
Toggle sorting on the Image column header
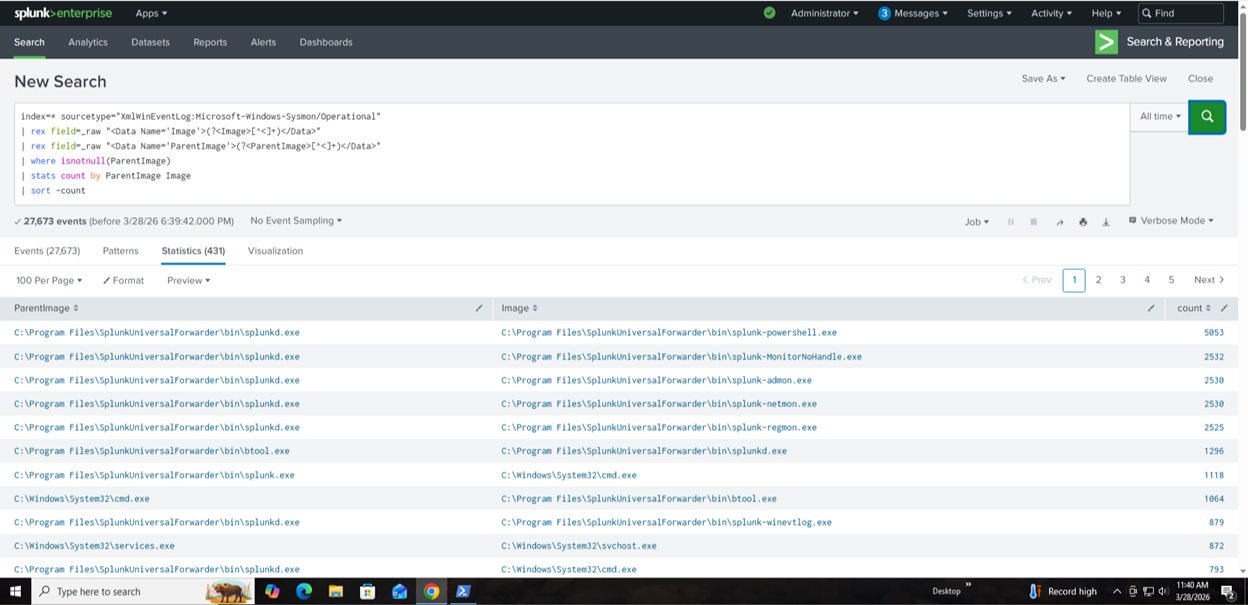tap(519, 308)
